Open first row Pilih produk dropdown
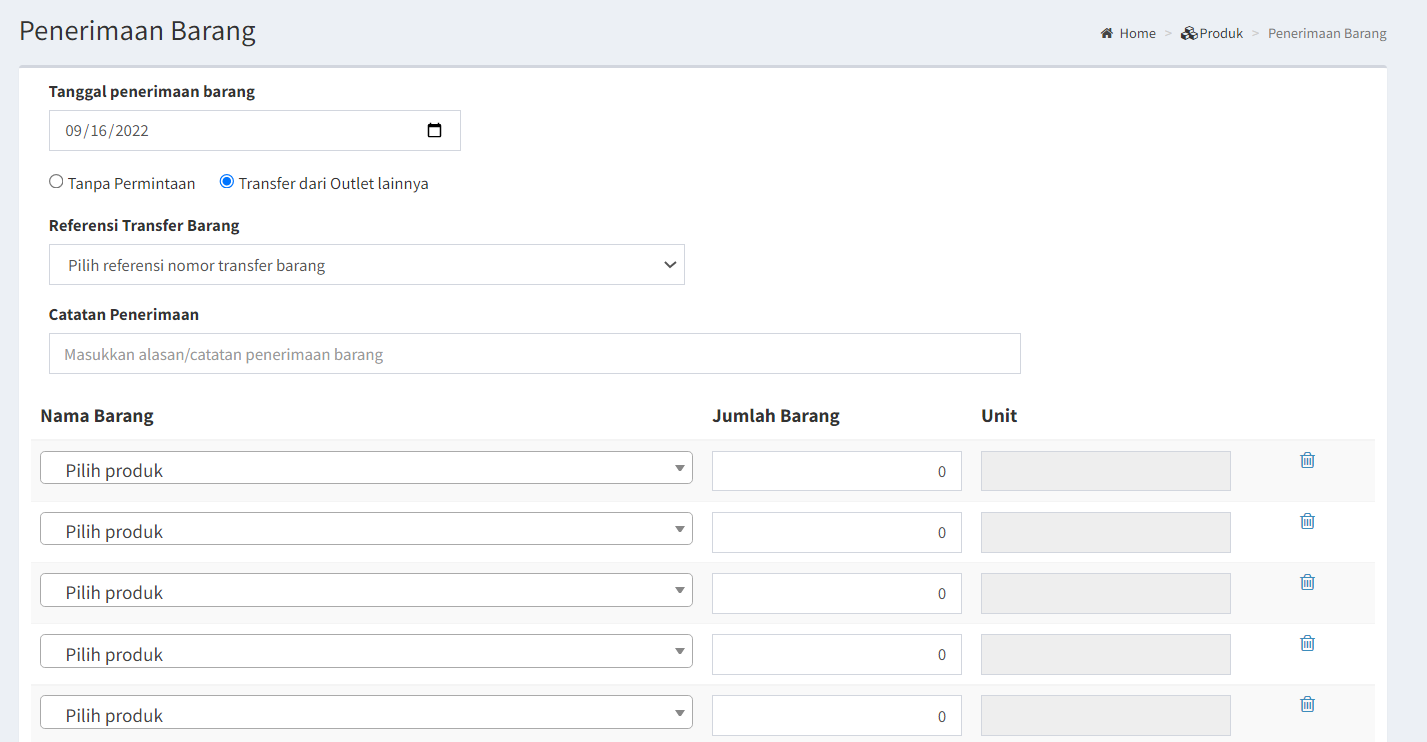 click(366, 468)
